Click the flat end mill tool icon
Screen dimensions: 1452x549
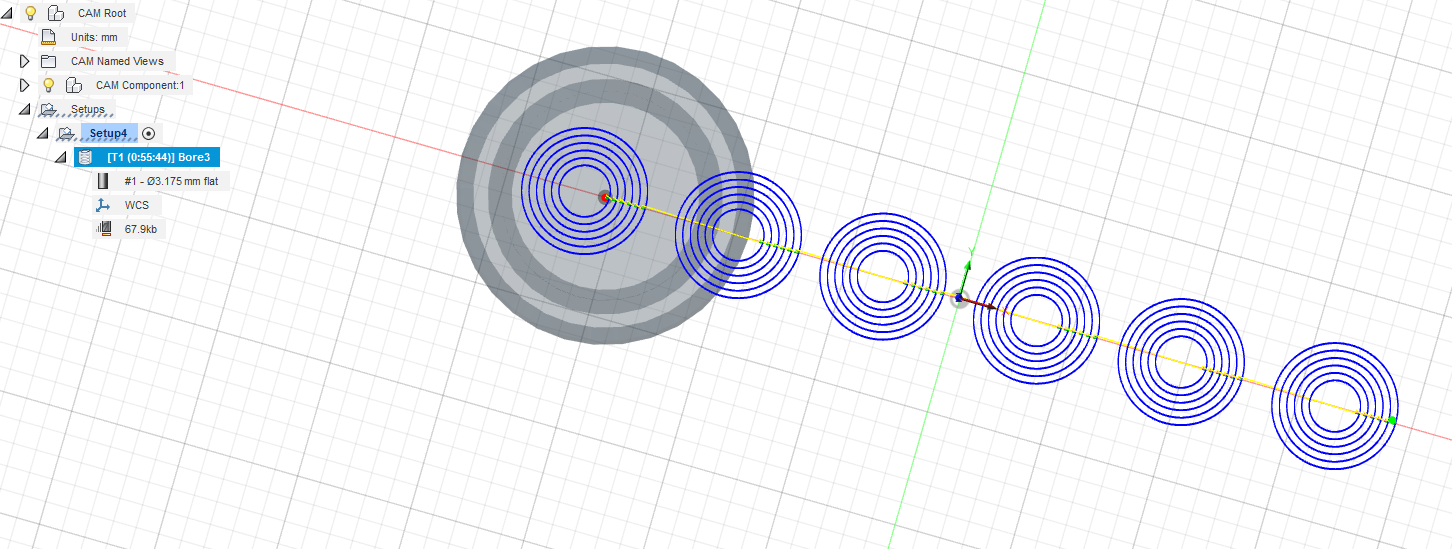point(103,181)
